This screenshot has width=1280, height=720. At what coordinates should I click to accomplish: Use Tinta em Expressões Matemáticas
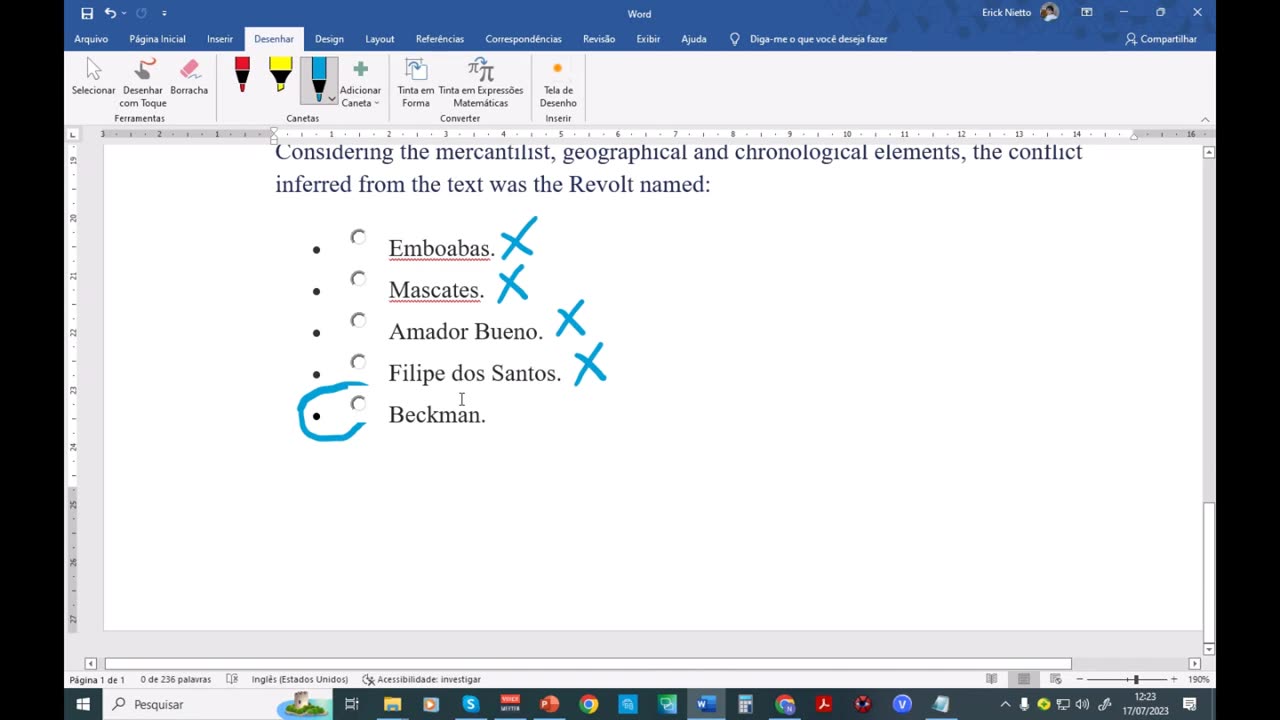pyautogui.click(x=481, y=82)
